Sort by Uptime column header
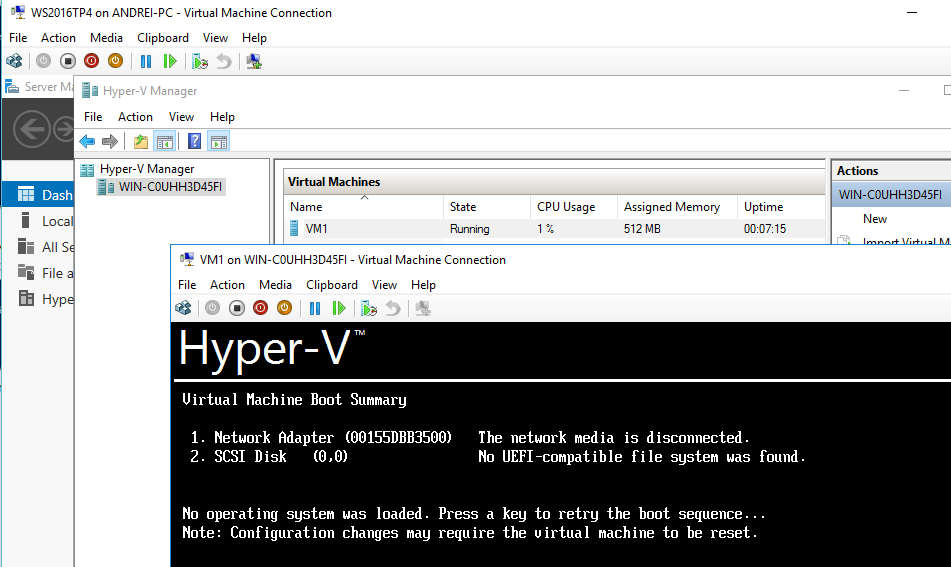This screenshot has height=567, width=951. [781, 207]
